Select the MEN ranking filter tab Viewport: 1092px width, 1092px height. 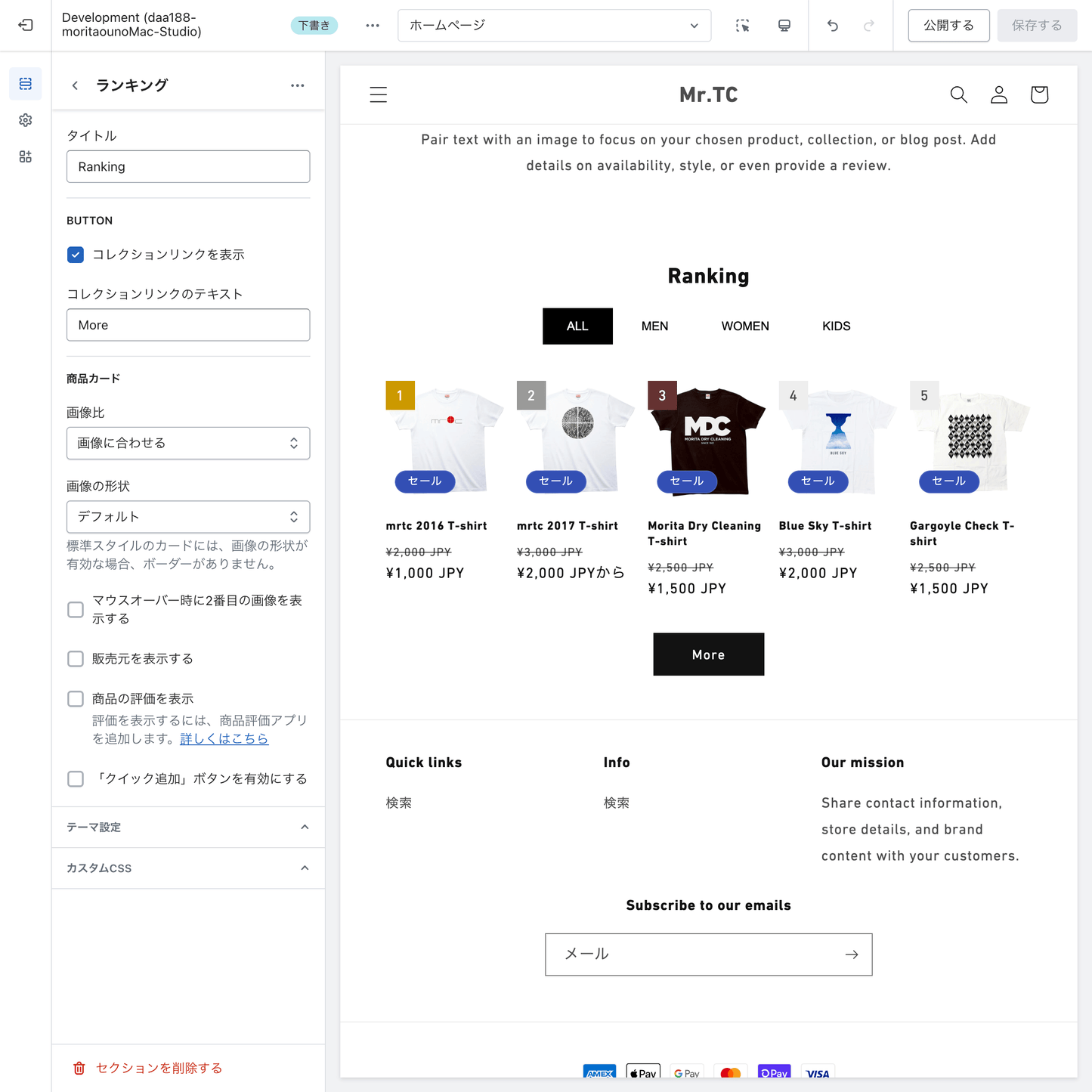tap(654, 326)
